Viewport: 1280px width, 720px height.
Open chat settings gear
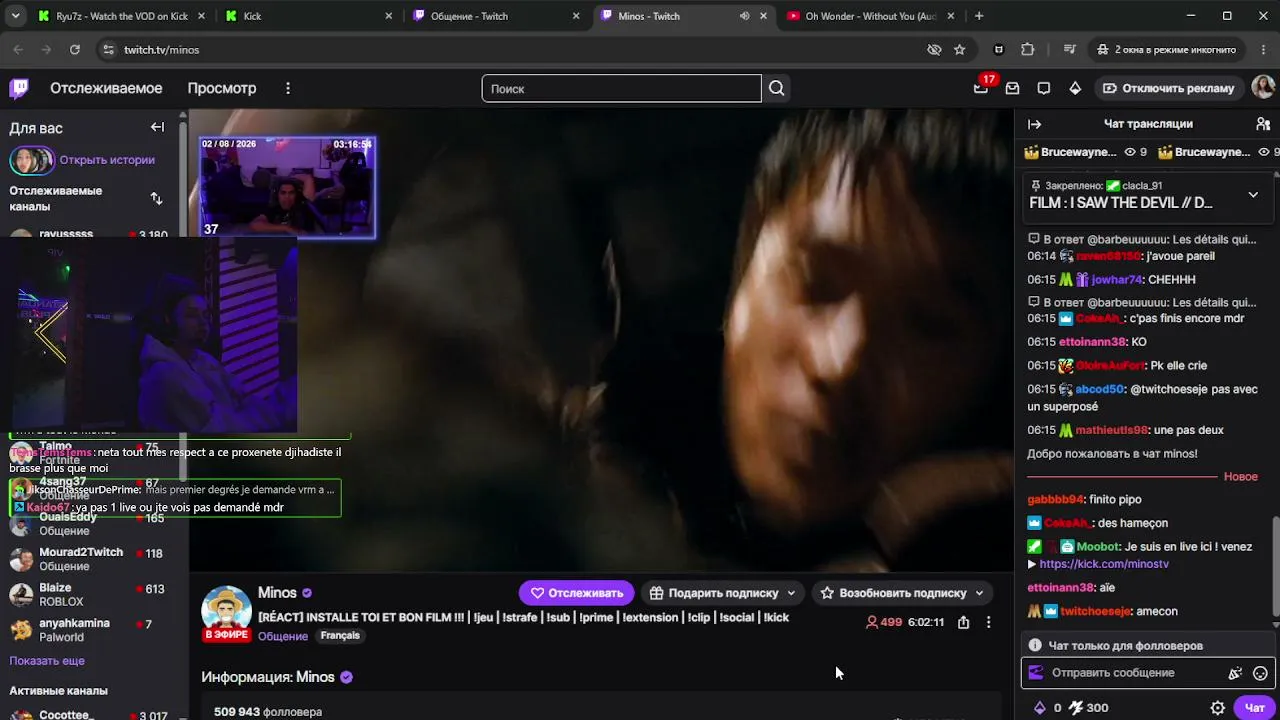tap(1217, 708)
